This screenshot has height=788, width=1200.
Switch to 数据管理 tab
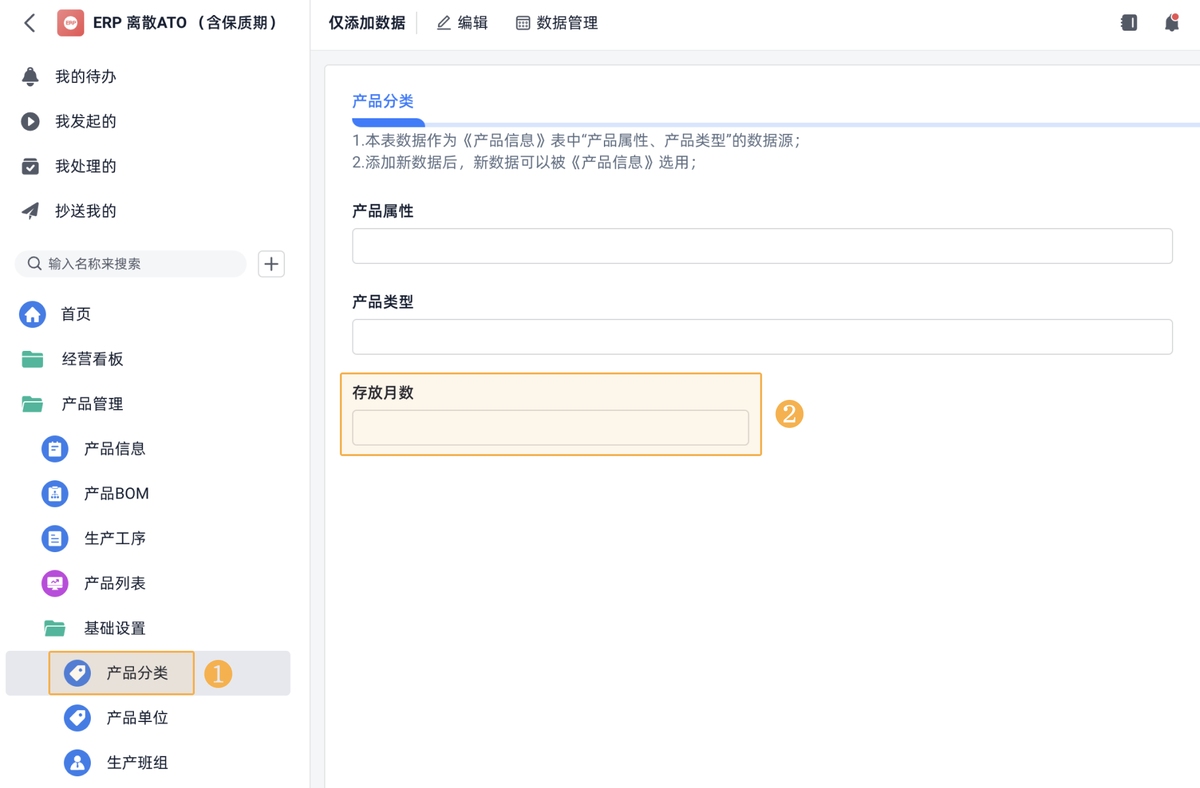557,23
